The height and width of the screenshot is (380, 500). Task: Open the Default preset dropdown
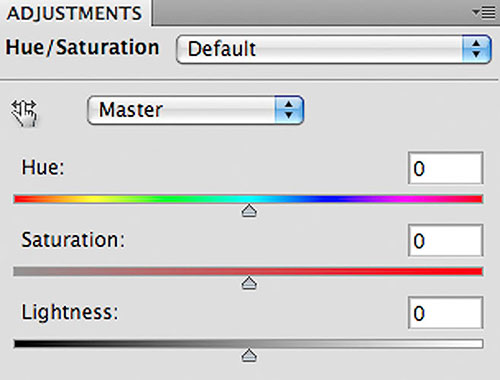point(334,49)
